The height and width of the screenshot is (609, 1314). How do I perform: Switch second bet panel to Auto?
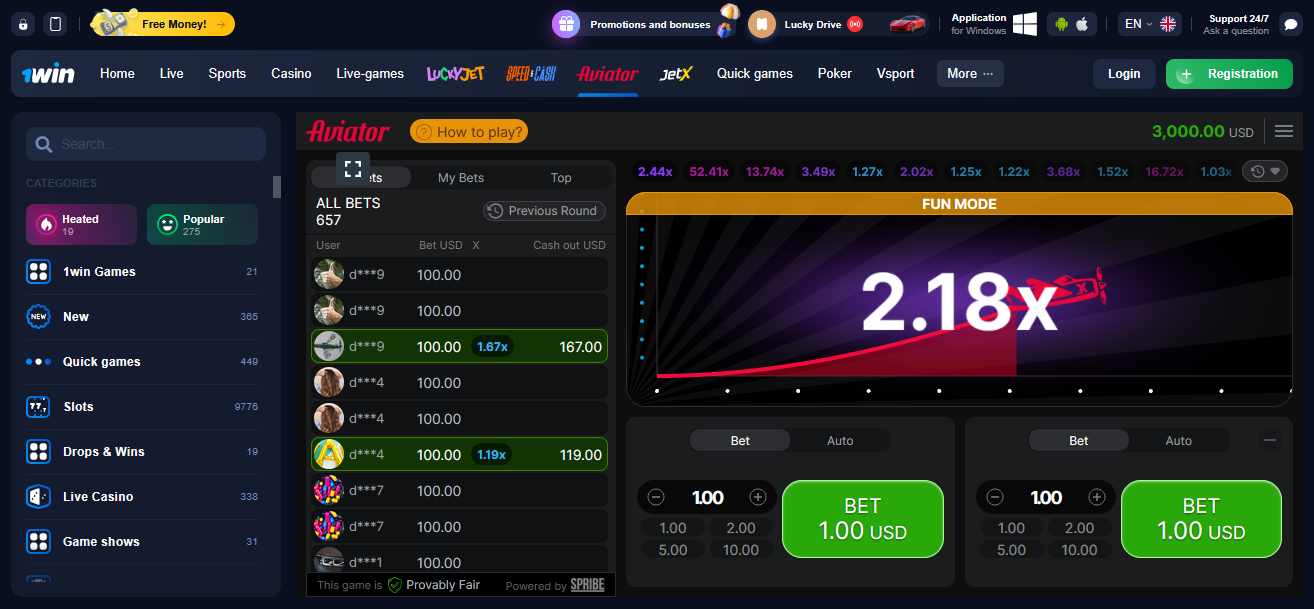[x=1179, y=441]
